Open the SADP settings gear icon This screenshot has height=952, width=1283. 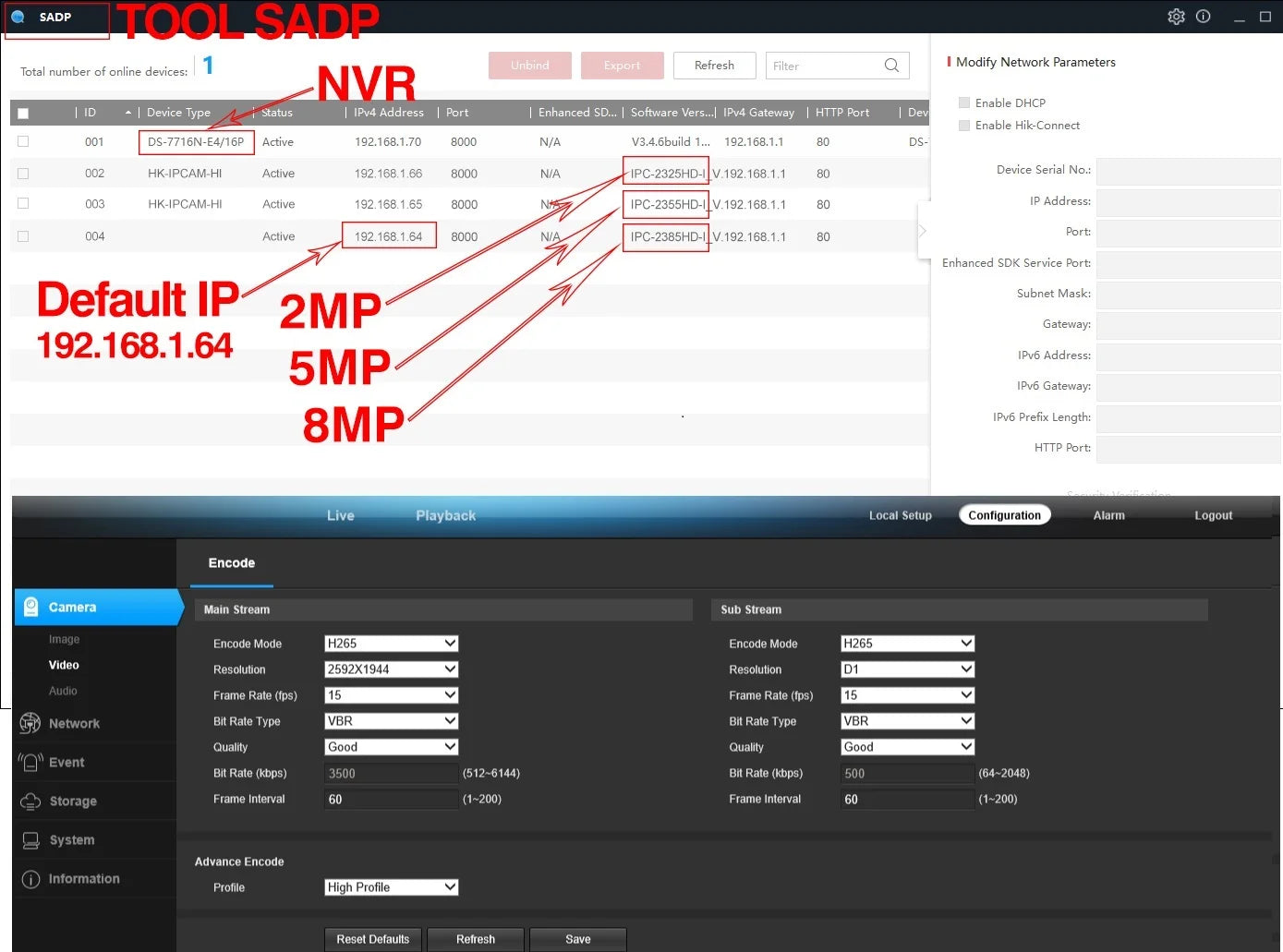click(1176, 17)
